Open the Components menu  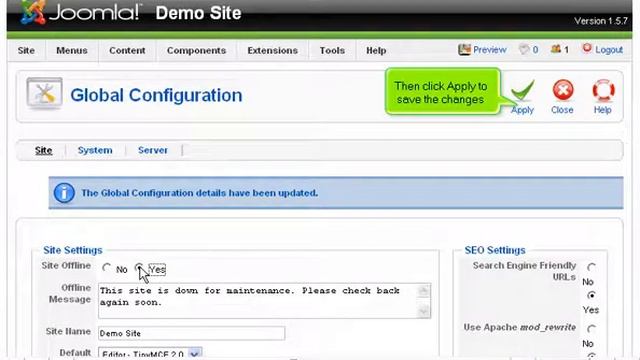[x=196, y=51]
